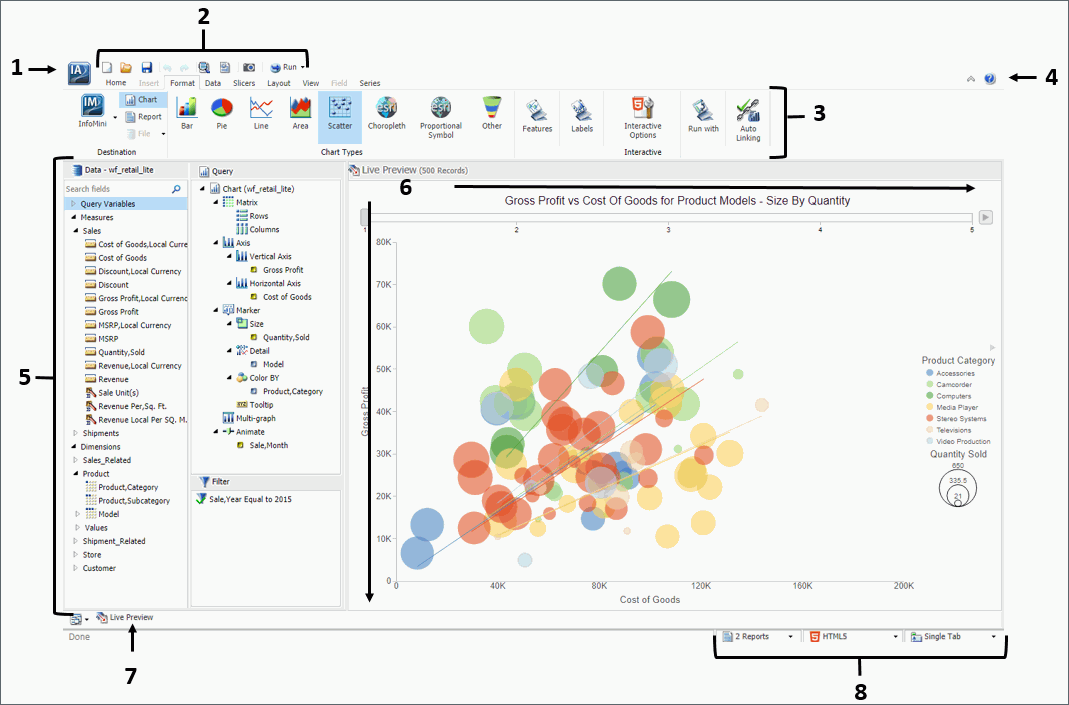Open Interactive Options
The width and height of the screenshot is (1069, 705).
pos(643,117)
